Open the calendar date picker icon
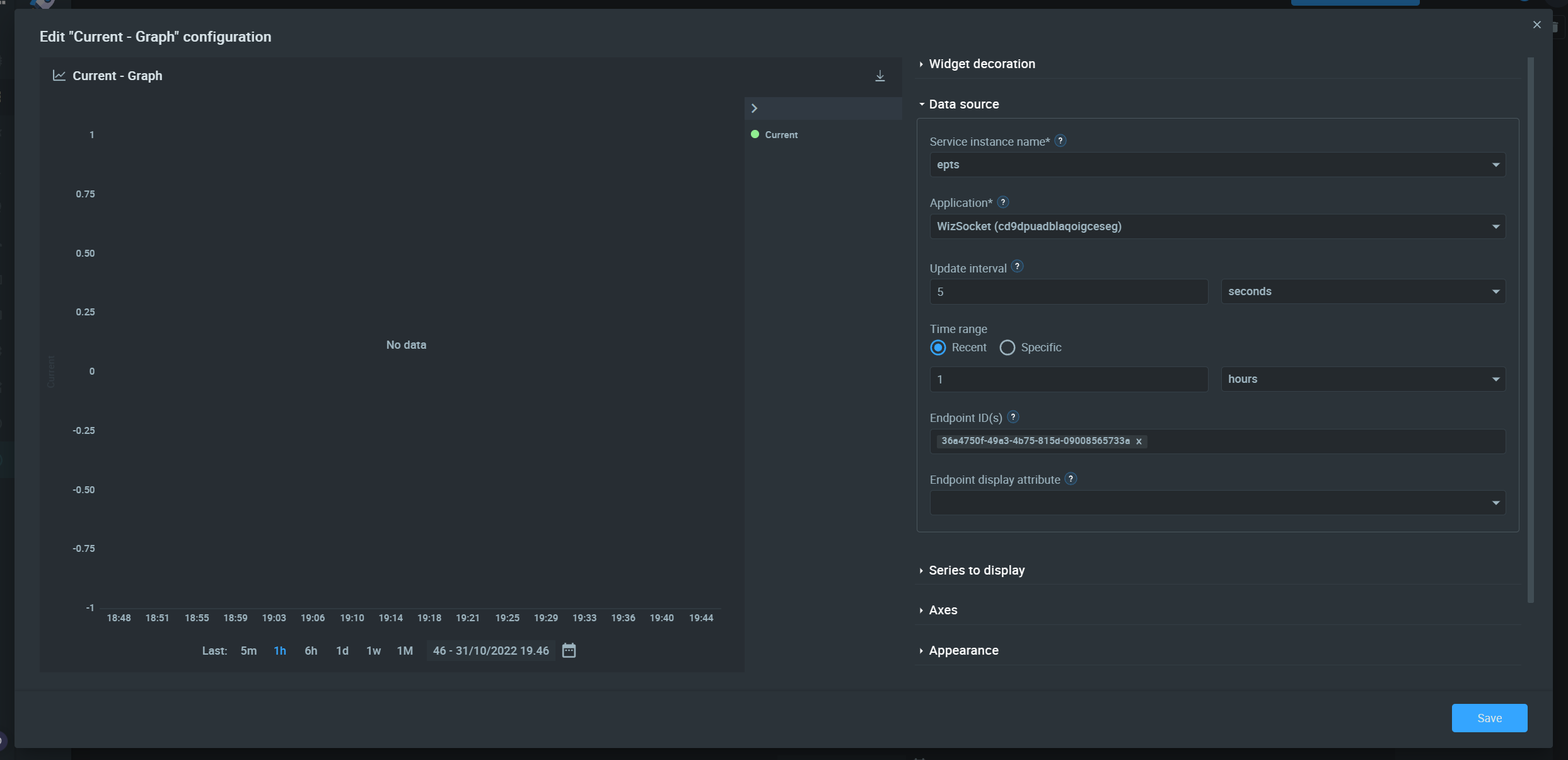The height and width of the screenshot is (760, 1568). click(x=569, y=650)
